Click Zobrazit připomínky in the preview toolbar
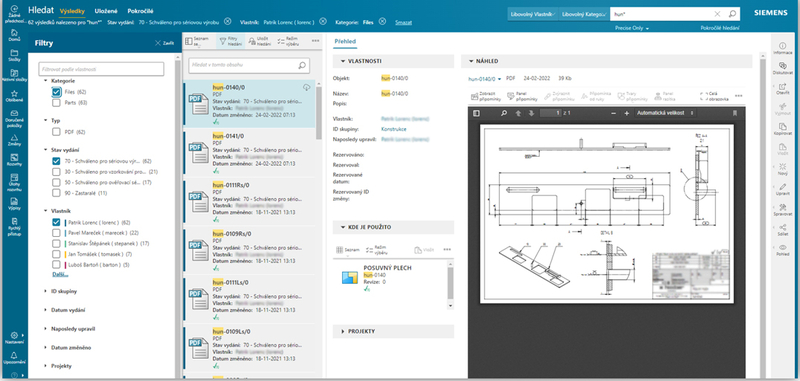Viewport: 800px width, 381px height. pyautogui.click(x=485, y=95)
